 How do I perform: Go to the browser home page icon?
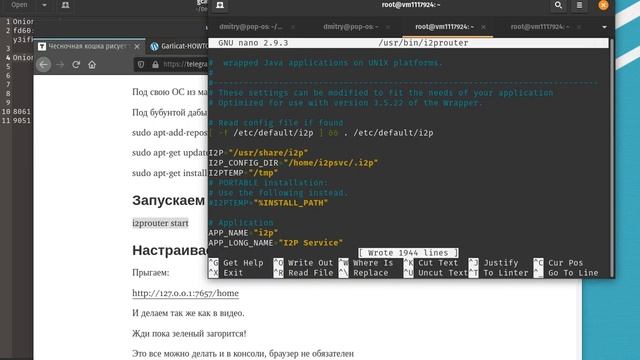point(92,64)
